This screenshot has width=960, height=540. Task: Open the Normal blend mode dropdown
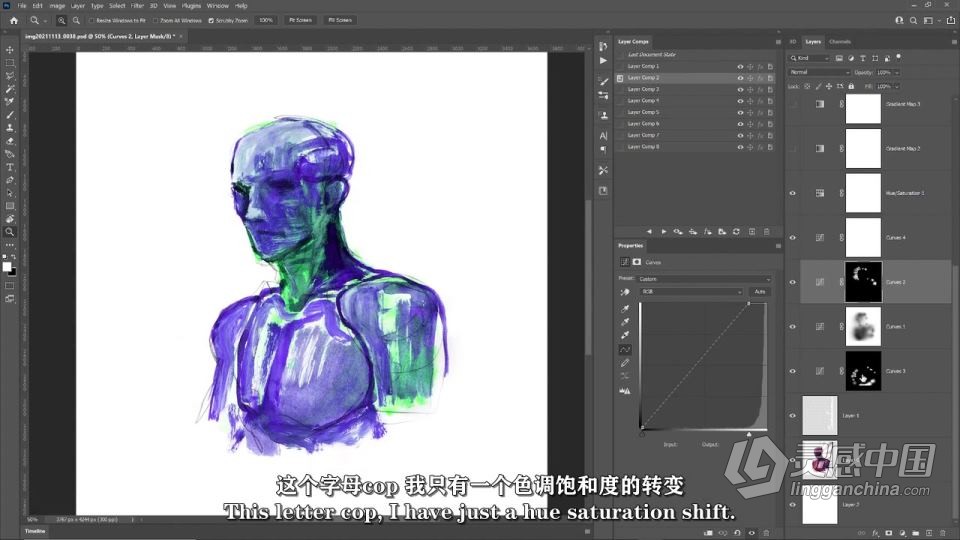819,72
